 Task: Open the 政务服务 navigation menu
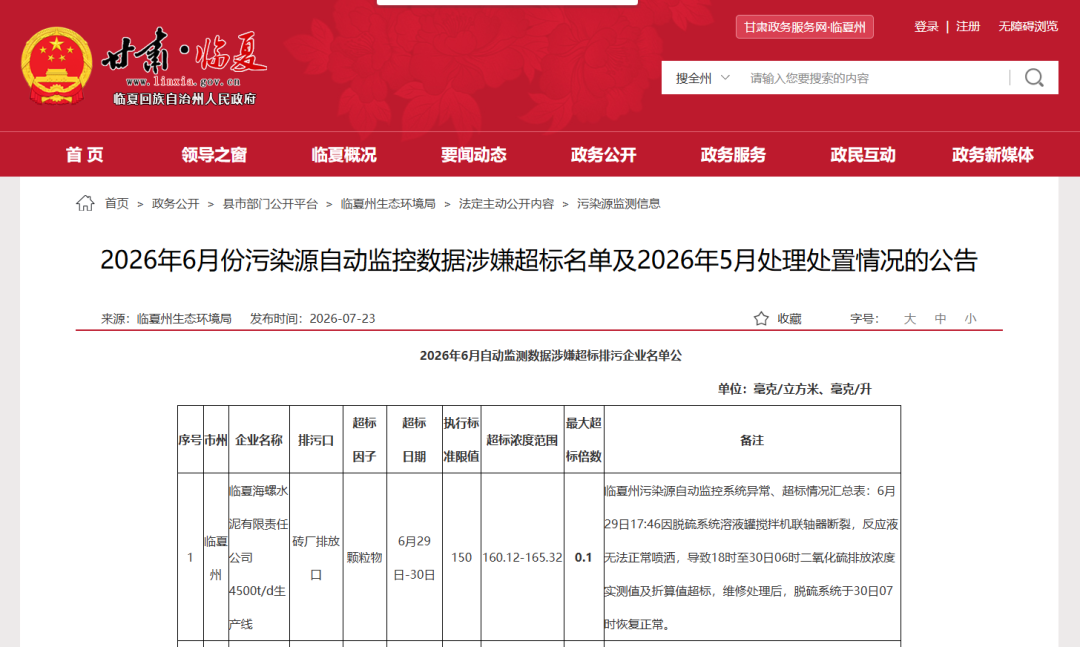coord(733,154)
